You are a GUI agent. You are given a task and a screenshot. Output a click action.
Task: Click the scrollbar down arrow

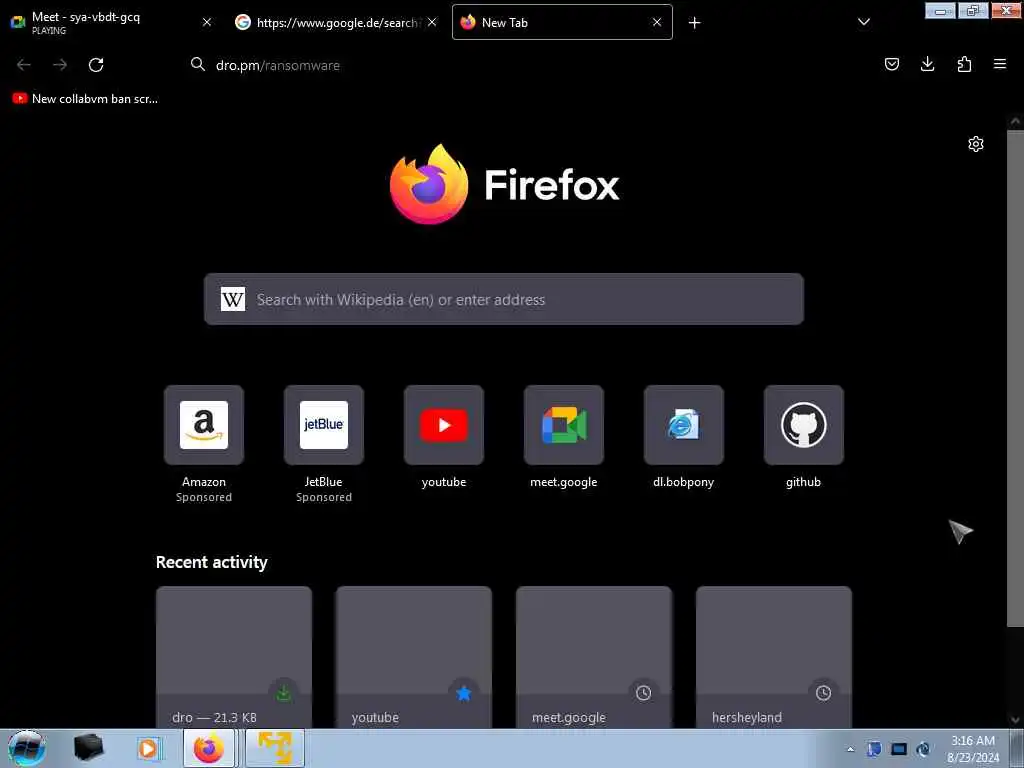[1015, 720]
